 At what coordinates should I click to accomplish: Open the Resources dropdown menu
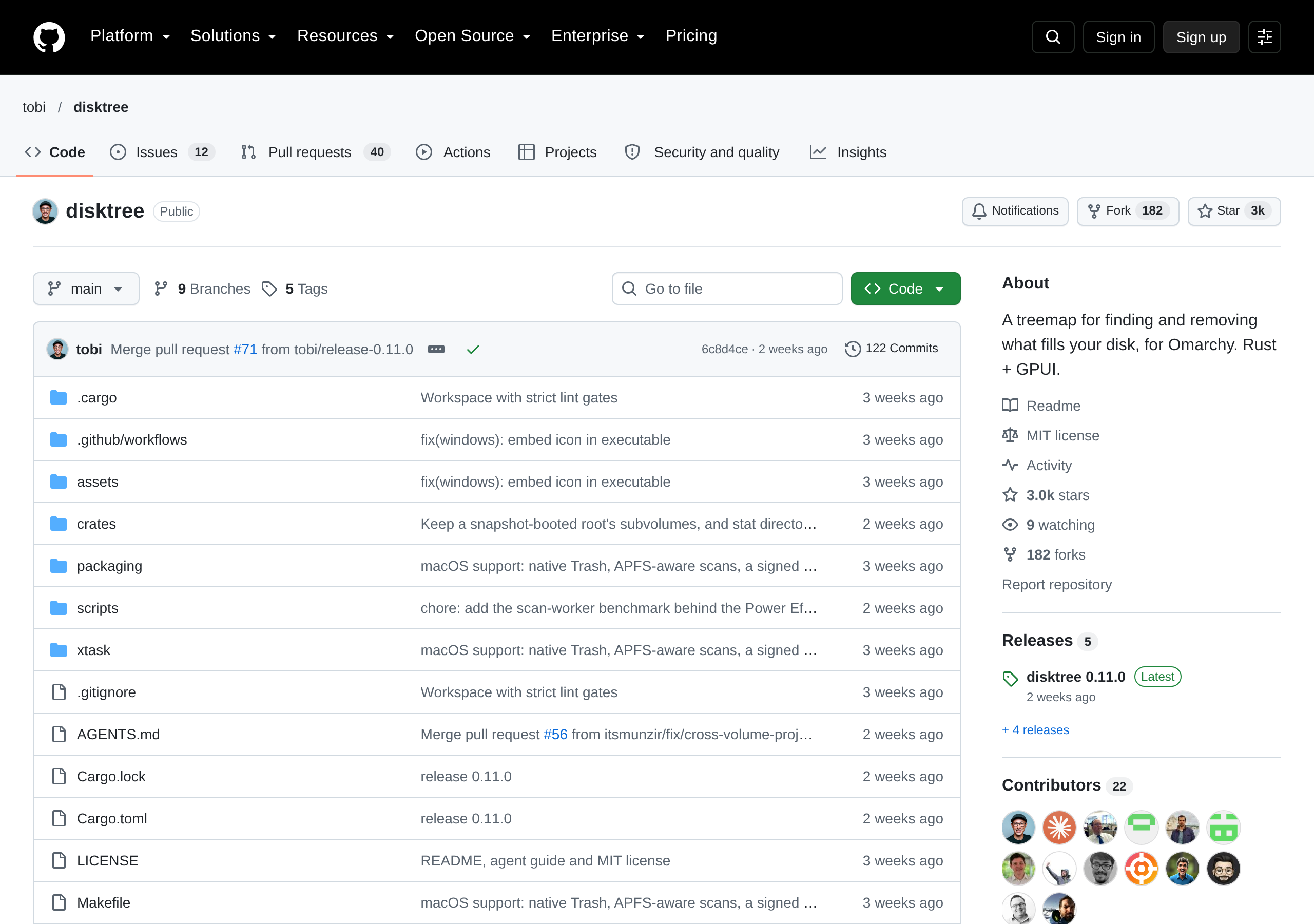pos(345,36)
